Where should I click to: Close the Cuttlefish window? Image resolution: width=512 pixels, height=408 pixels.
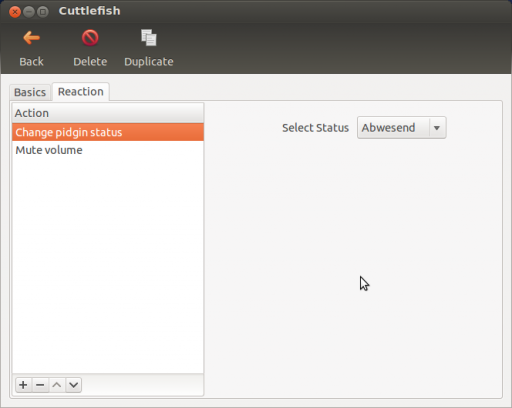pyautogui.click(x=15, y=12)
